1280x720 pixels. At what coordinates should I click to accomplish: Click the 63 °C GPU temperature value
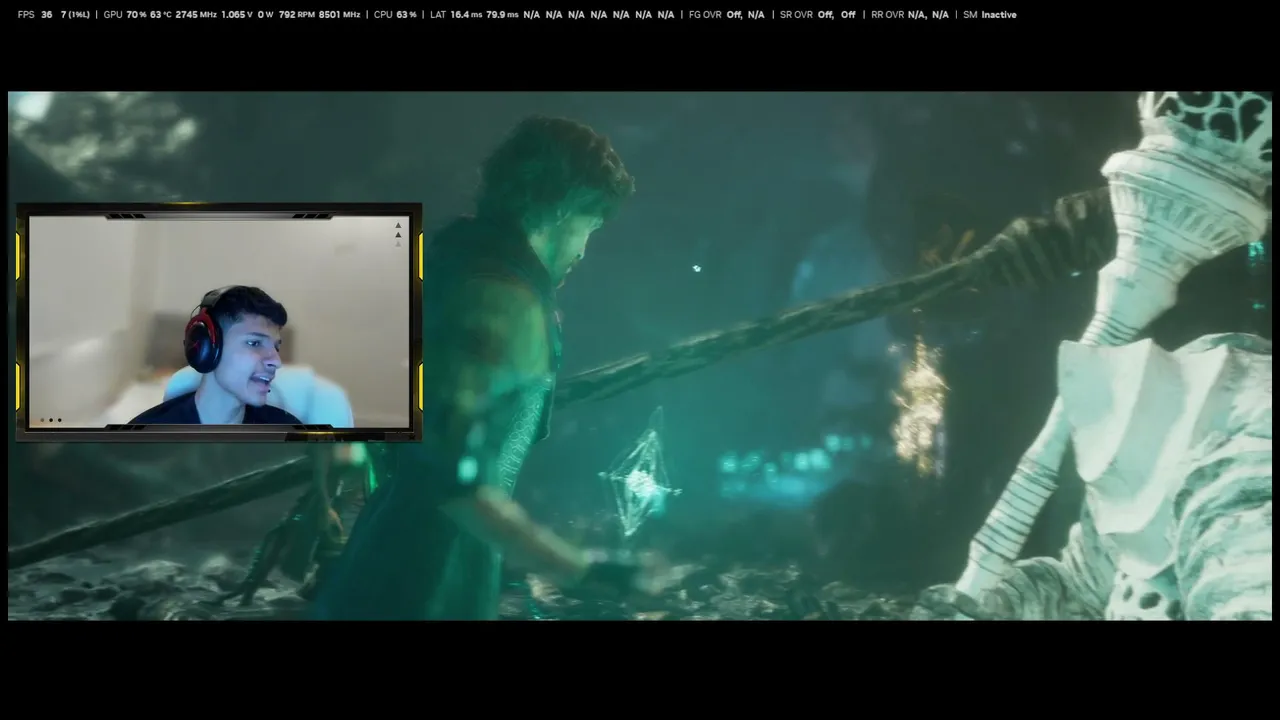(161, 15)
